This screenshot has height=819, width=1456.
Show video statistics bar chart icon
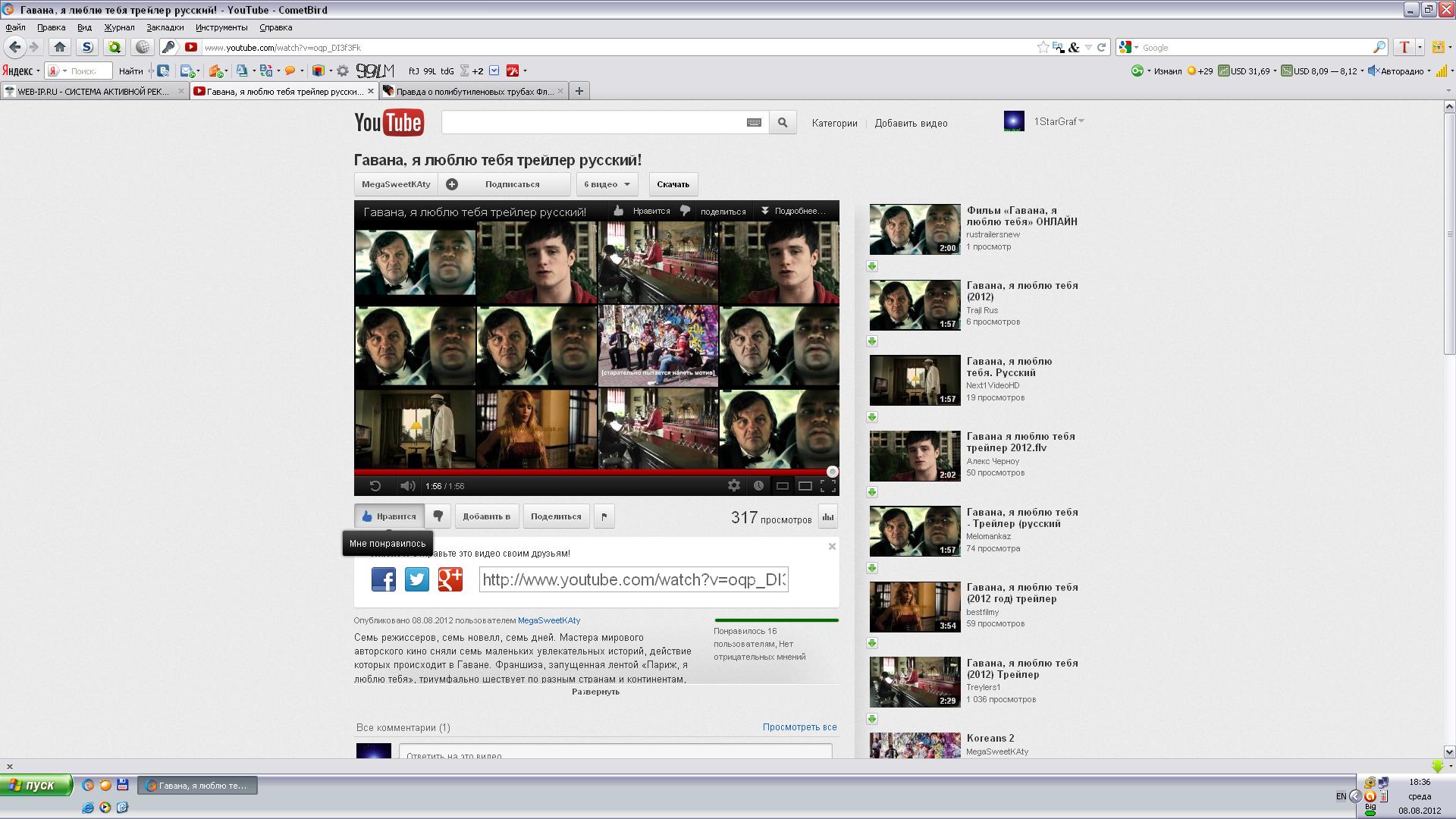click(828, 516)
